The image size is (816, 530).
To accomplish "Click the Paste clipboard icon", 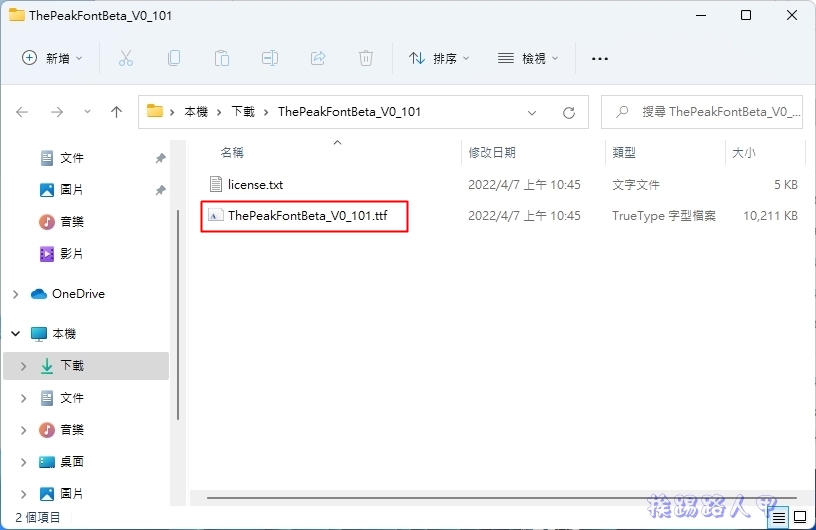I will coord(222,58).
